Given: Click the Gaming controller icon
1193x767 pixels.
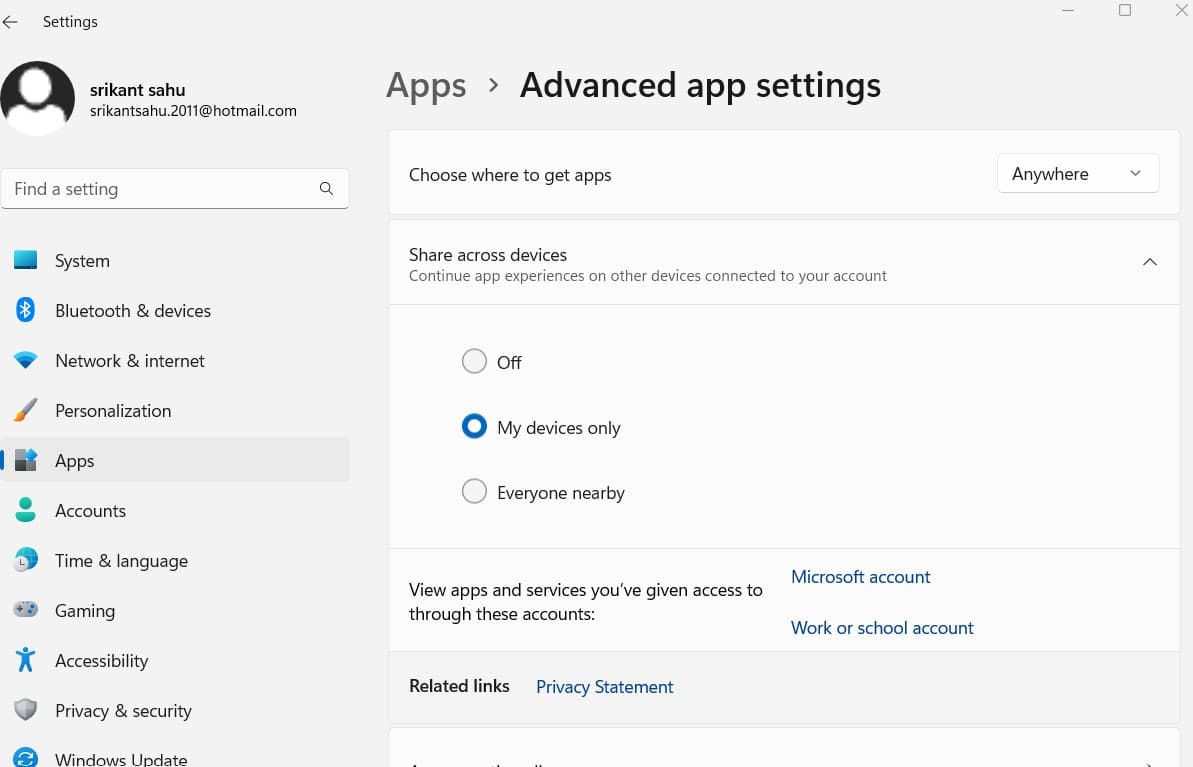Looking at the screenshot, I should [x=26, y=611].
